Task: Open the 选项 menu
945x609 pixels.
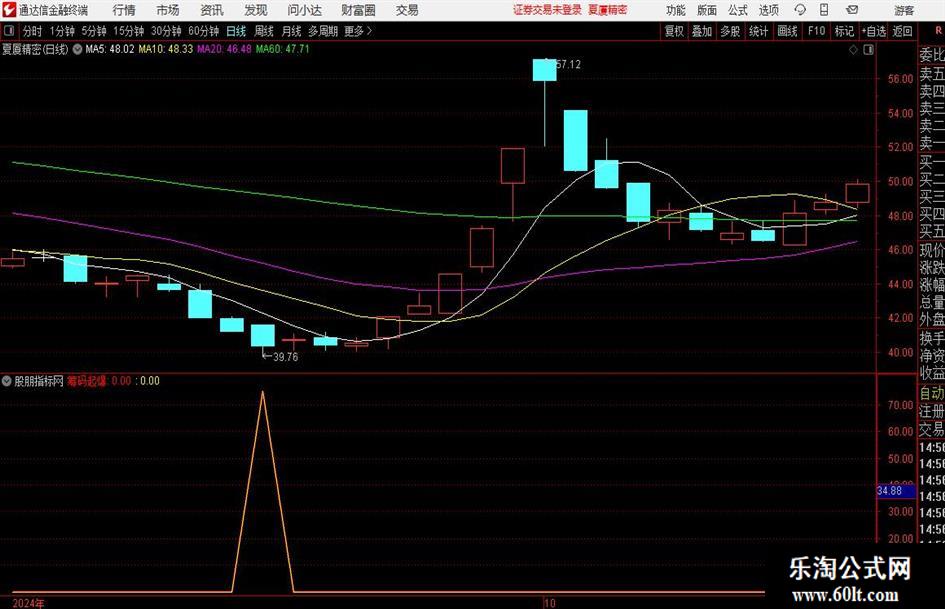Action: [x=768, y=10]
